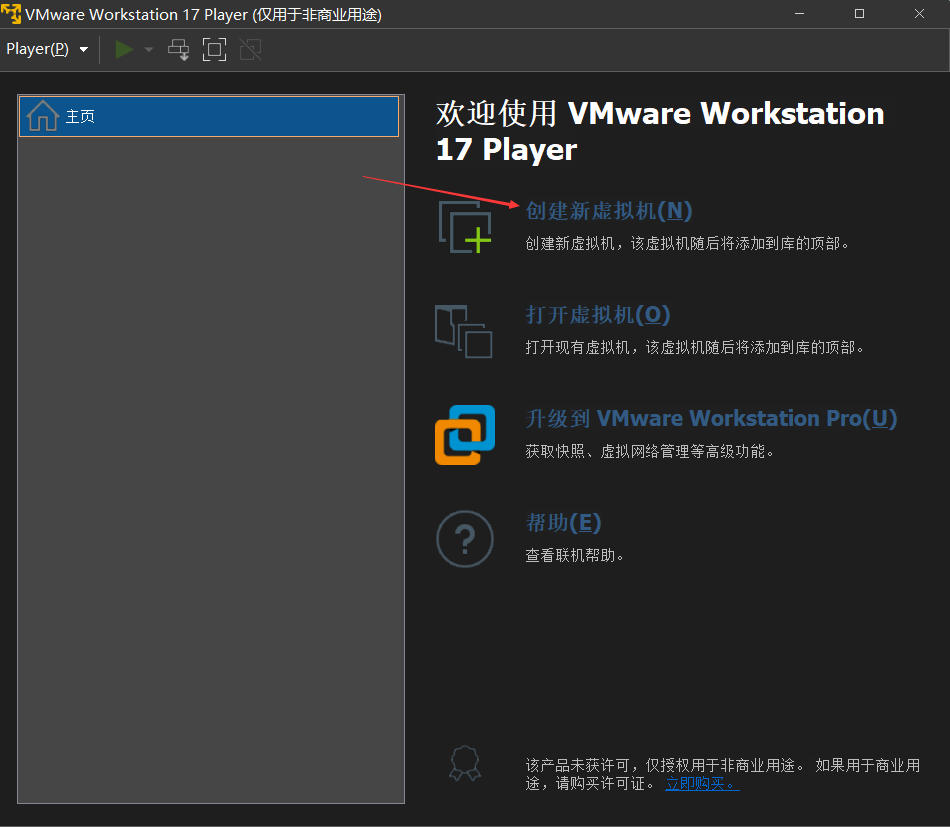The image size is (950, 827).
Task: Select 主页 in the library list
Action: (208, 116)
